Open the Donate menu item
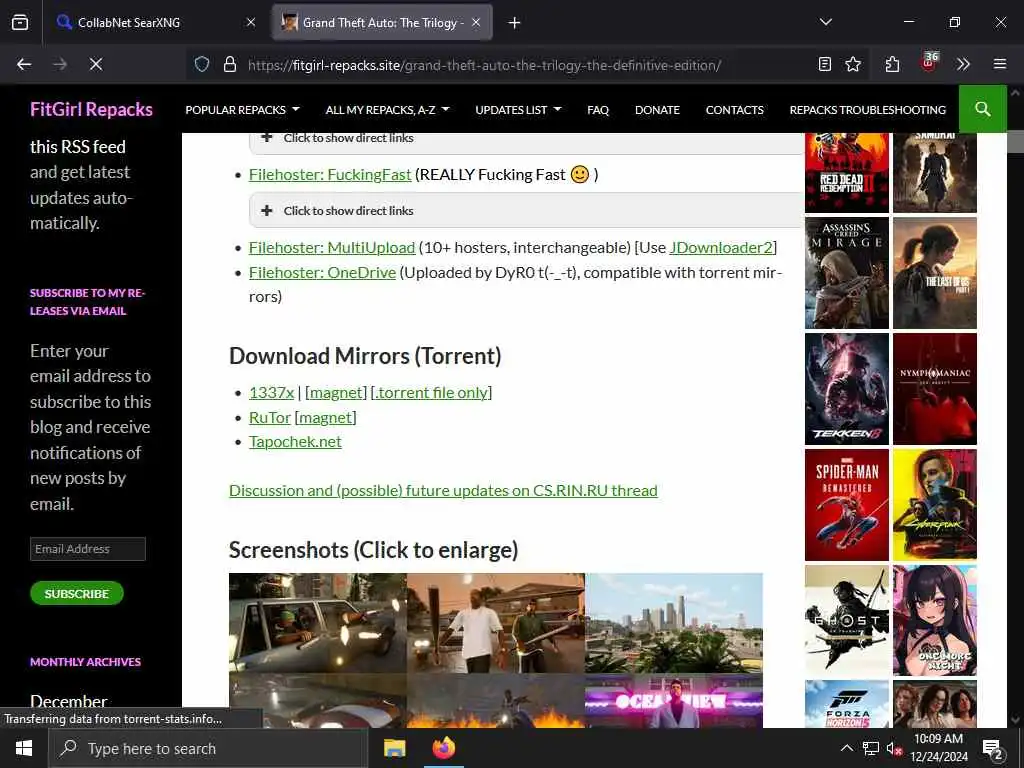This screenshot has height=768, width=1024. click(x=657, y=110)
